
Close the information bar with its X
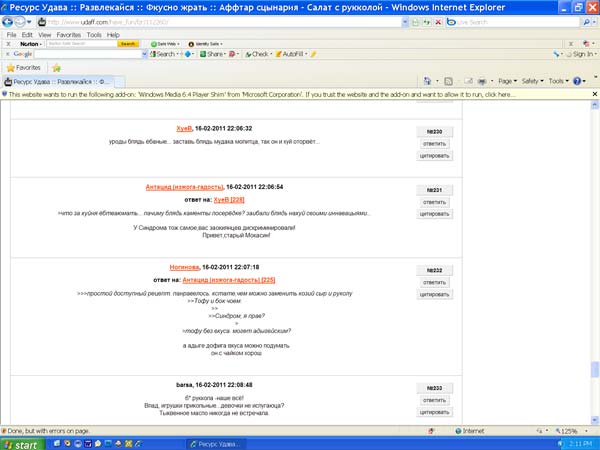coord(595,94)
